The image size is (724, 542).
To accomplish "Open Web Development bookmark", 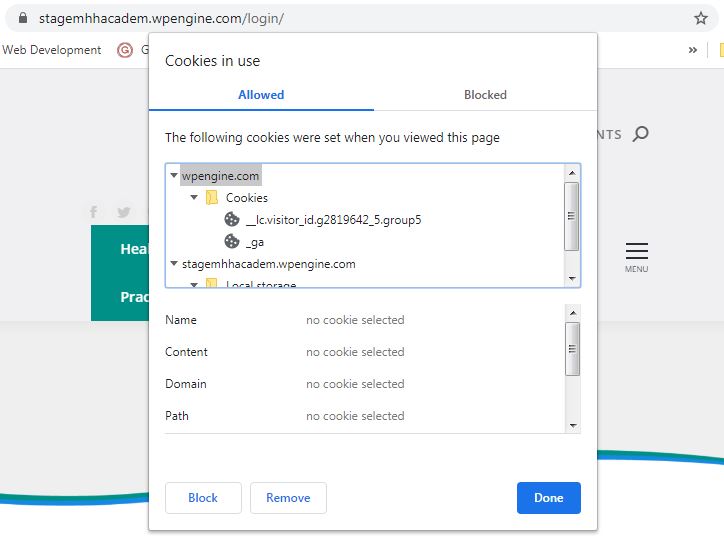I will pos(52,50).
